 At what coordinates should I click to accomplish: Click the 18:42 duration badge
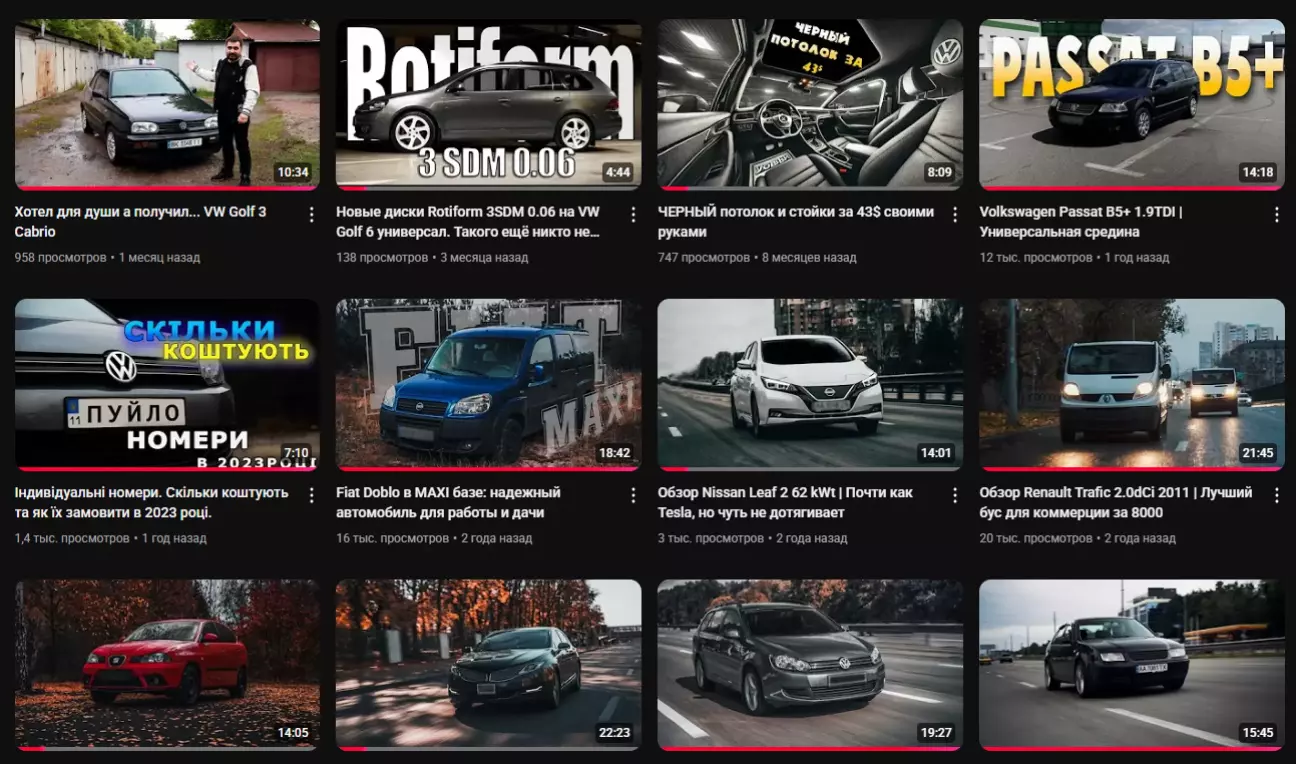tap(614, 453)
